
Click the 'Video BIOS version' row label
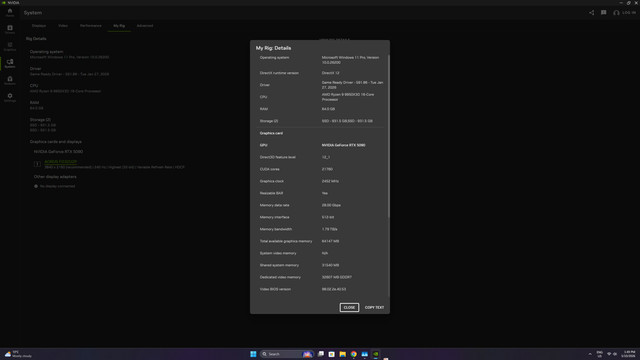275,289
